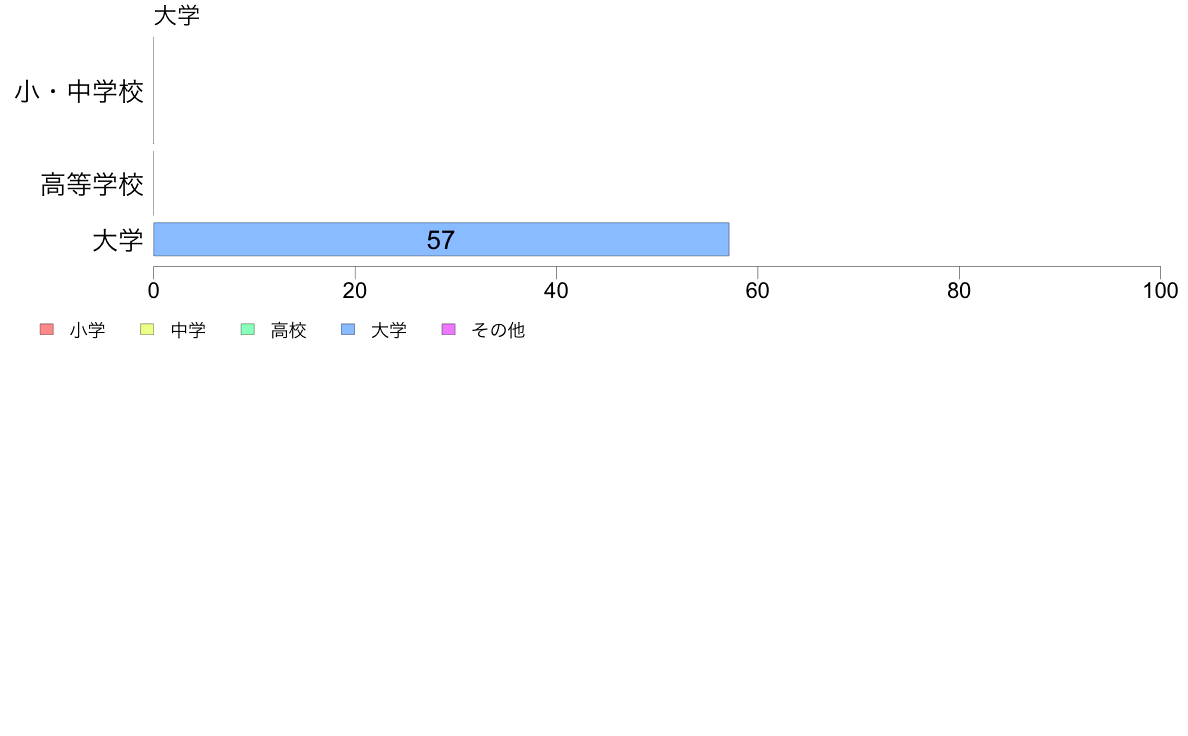Image resolution: width=1188 pixels, height=736 pixels.
Task: Select the 高校 legend label text
Action: (289, 330)
